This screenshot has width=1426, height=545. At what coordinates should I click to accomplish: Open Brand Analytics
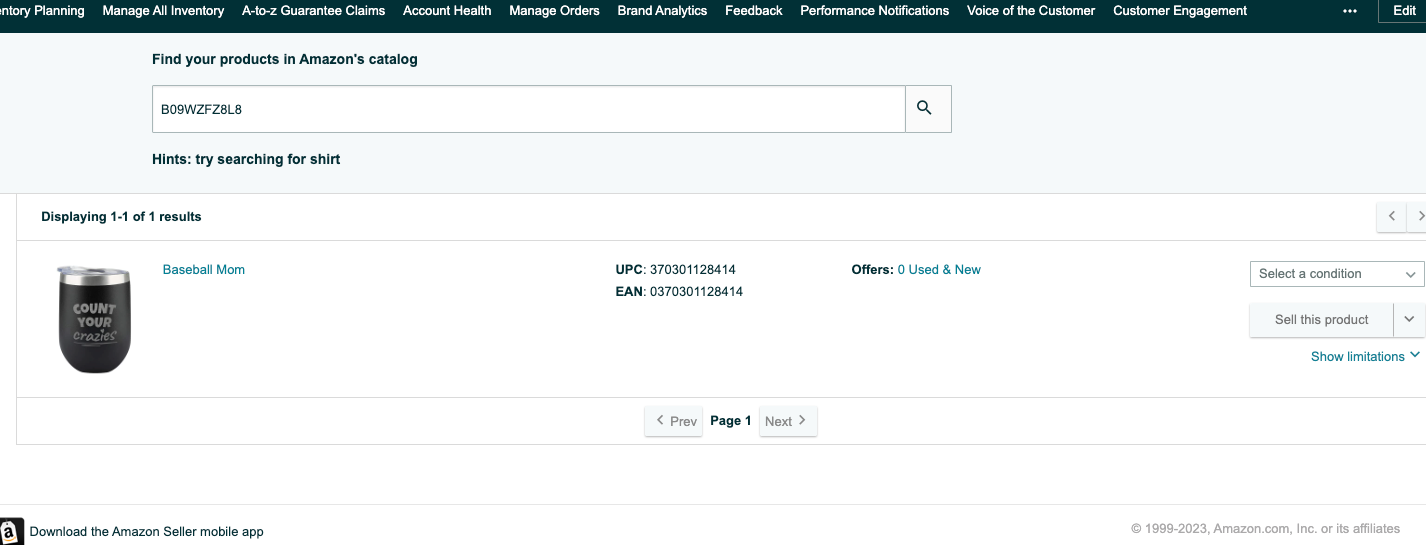point(662,11)
